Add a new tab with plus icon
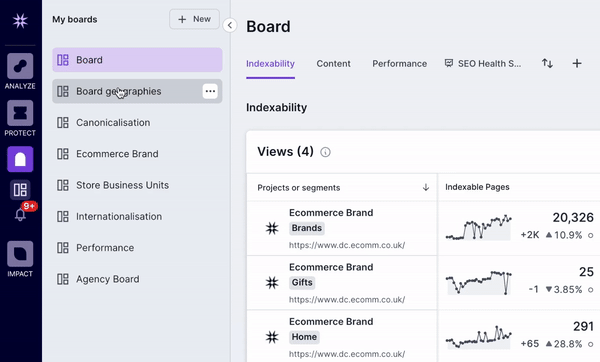This screenshot has height=362, width=600. tap(577, 63)
